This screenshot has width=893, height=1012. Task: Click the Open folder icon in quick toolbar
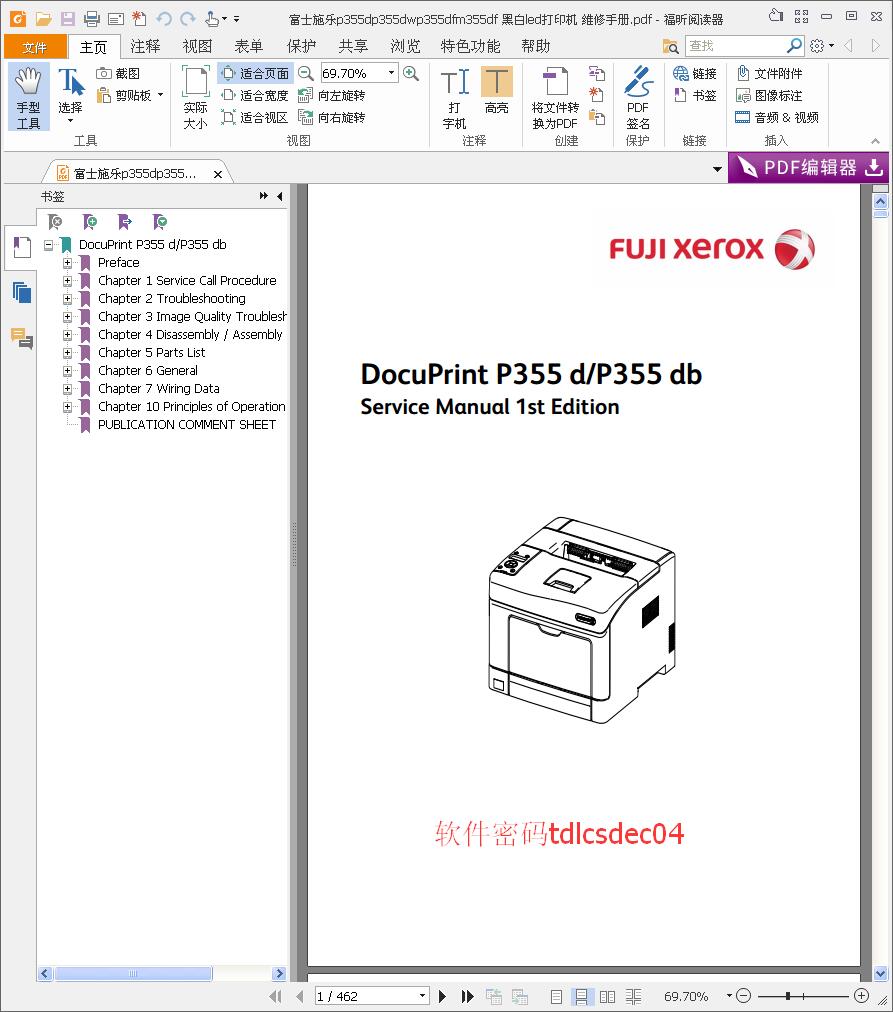point(44,19)
